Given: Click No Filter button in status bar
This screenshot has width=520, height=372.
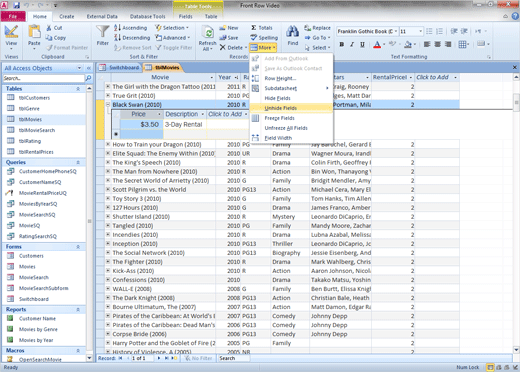Looking at the screenshot, I should tap(198, 358).
